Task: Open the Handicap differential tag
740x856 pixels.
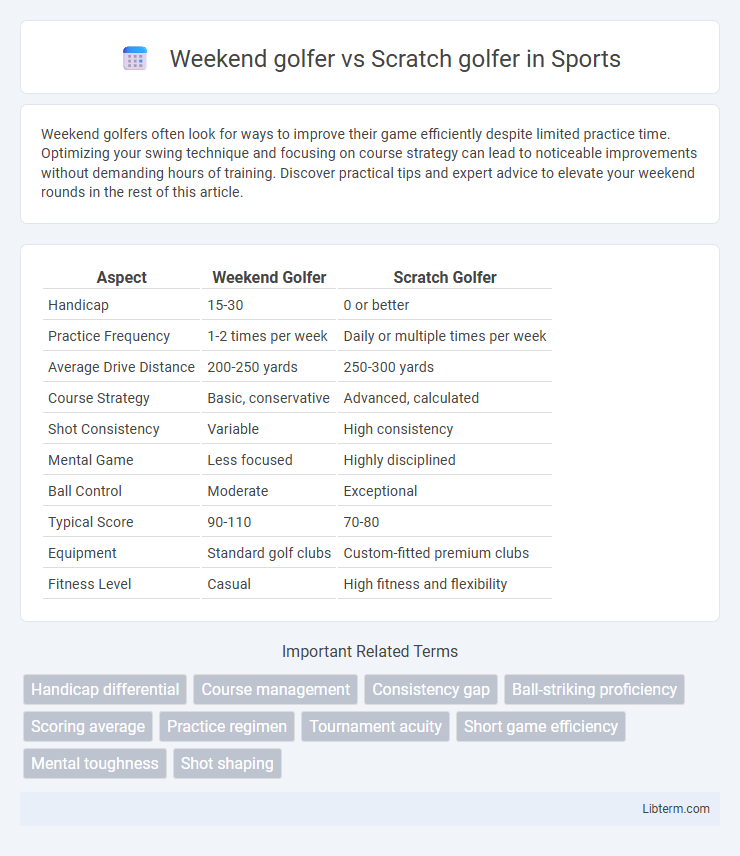Action: coord(105,689)
